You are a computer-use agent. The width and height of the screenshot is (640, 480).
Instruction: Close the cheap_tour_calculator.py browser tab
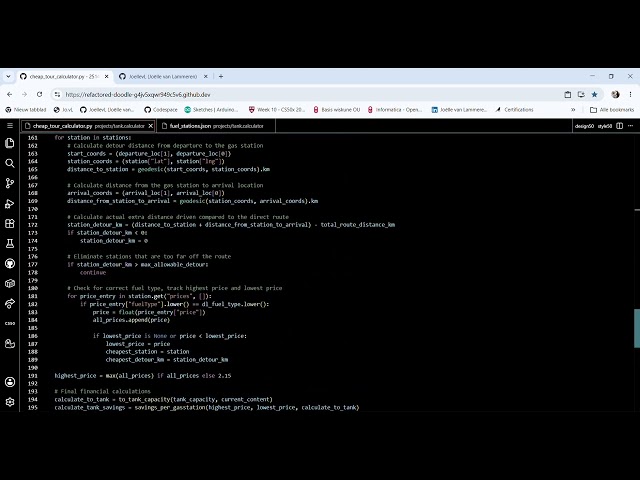click(x=107, y=76)
